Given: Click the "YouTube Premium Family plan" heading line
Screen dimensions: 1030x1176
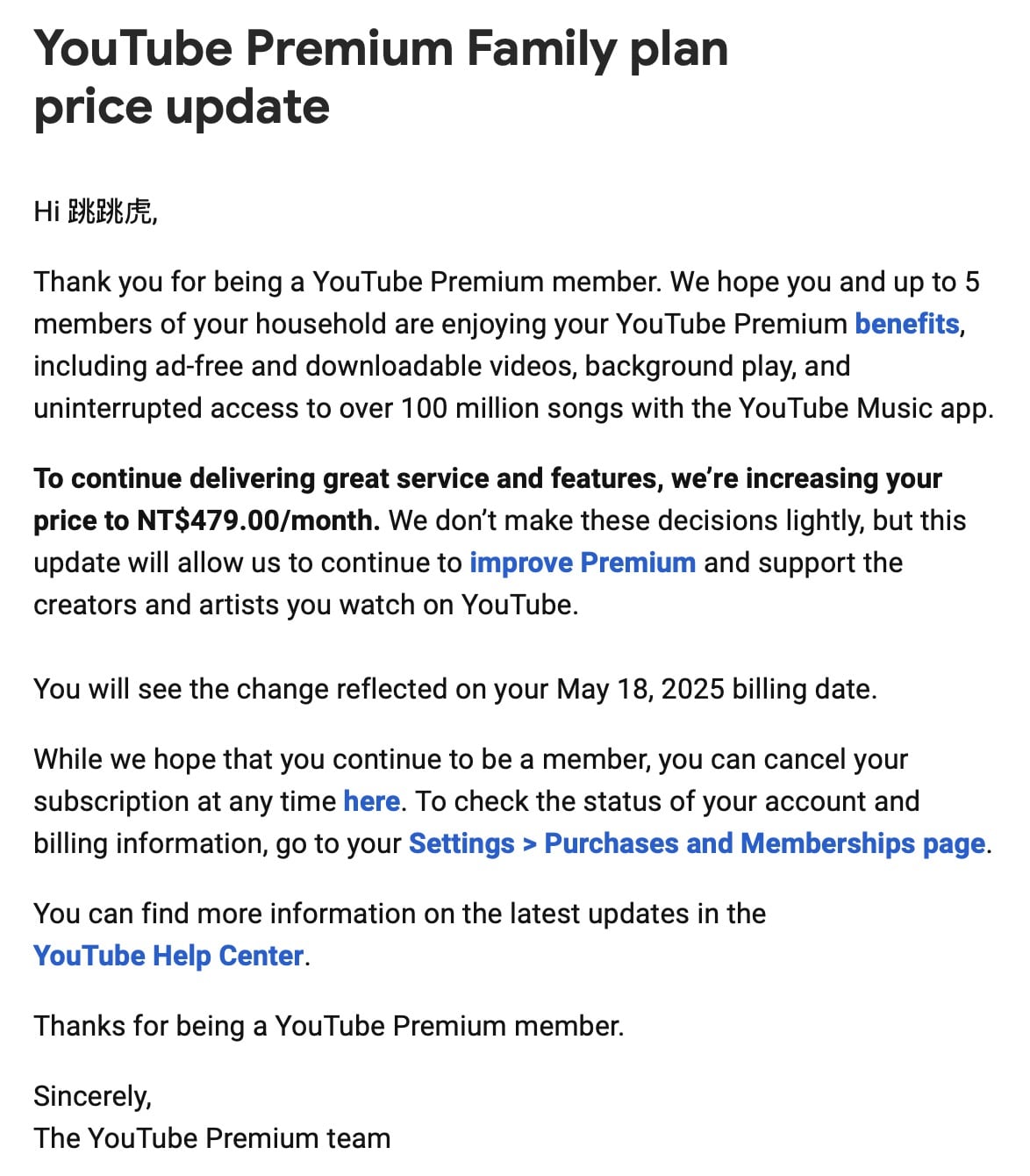Looking at the screenshot, I should (x=381, y=49).
